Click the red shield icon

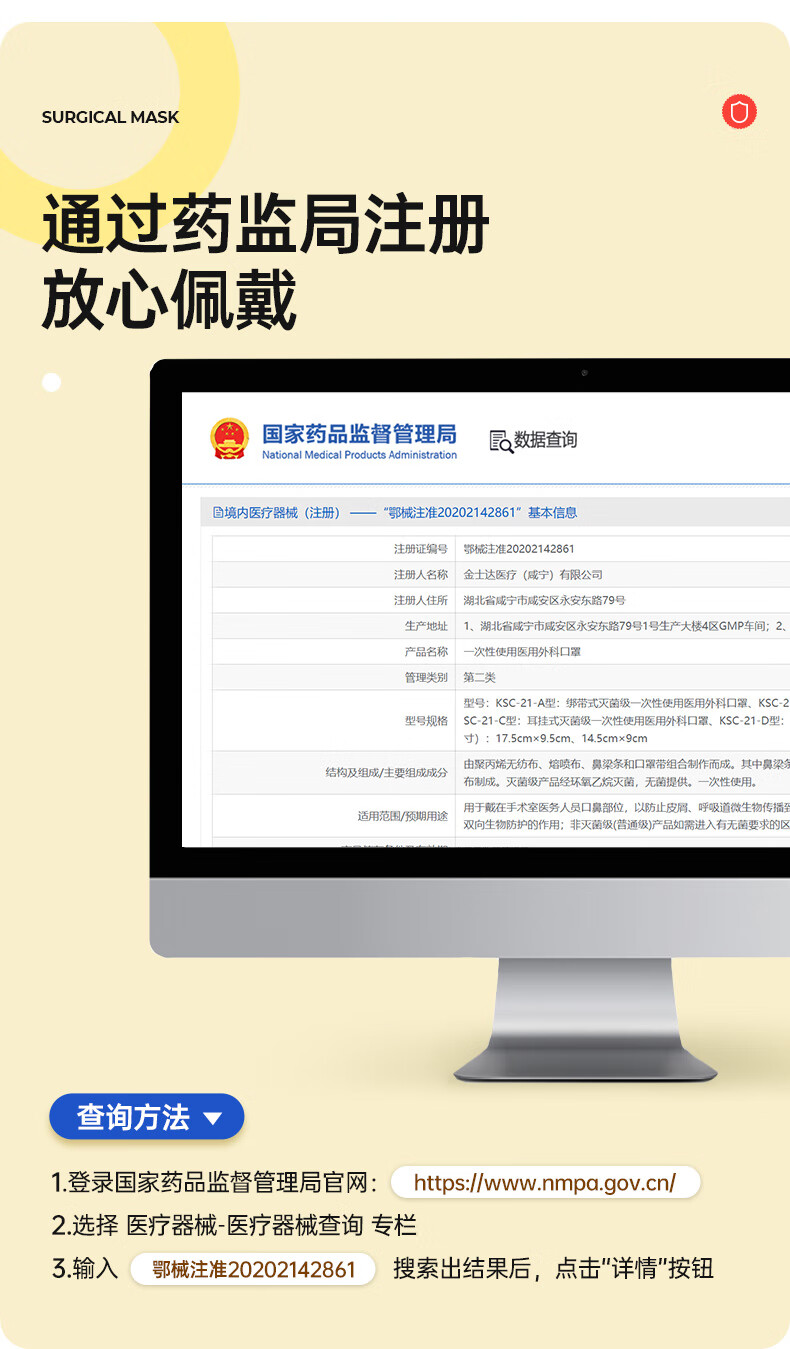(739, 112)
